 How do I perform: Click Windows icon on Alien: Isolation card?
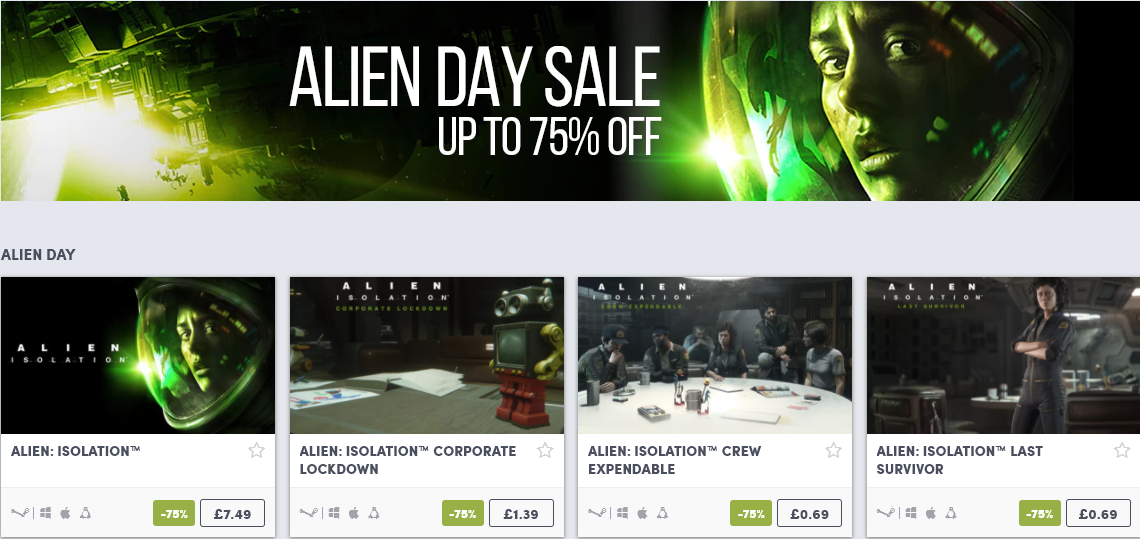[x=45, y=513]
